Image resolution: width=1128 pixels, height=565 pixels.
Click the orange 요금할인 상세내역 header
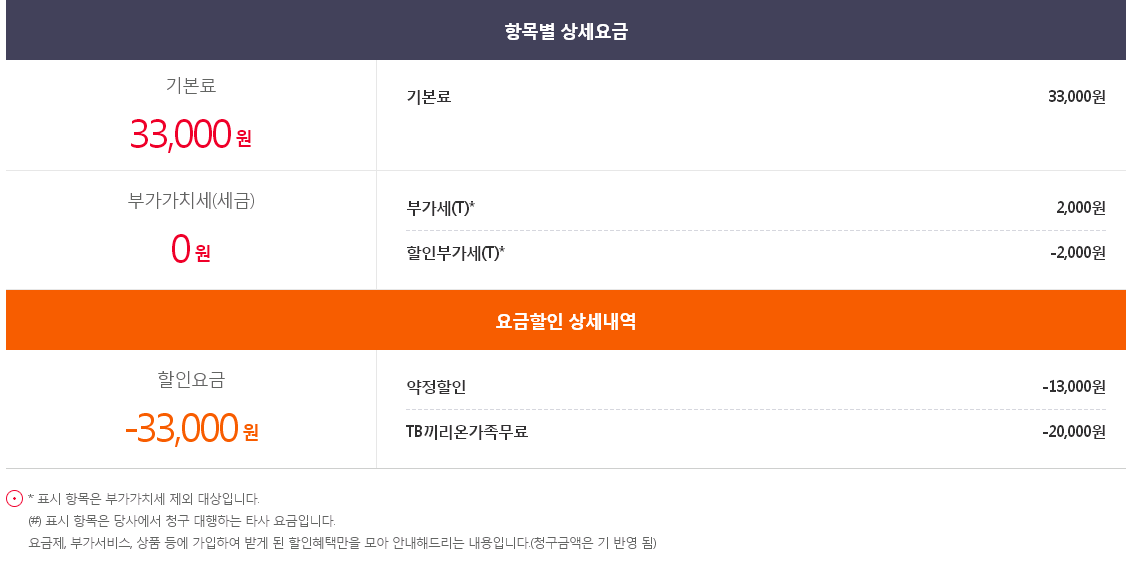(566, 321)
